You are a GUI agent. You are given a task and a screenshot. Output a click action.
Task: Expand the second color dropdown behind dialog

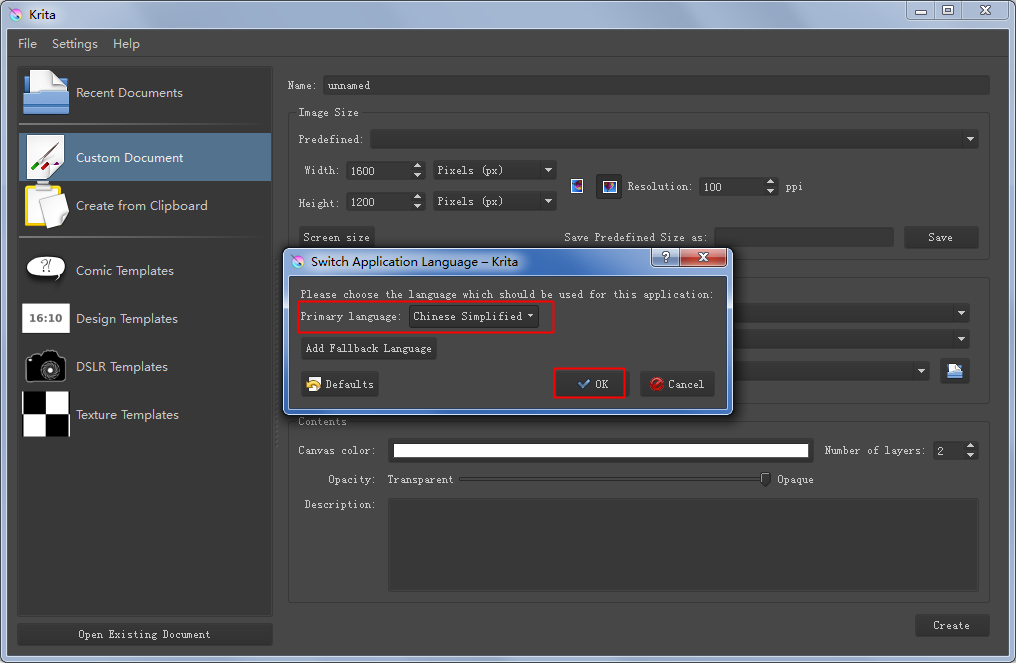click(961, 339)
